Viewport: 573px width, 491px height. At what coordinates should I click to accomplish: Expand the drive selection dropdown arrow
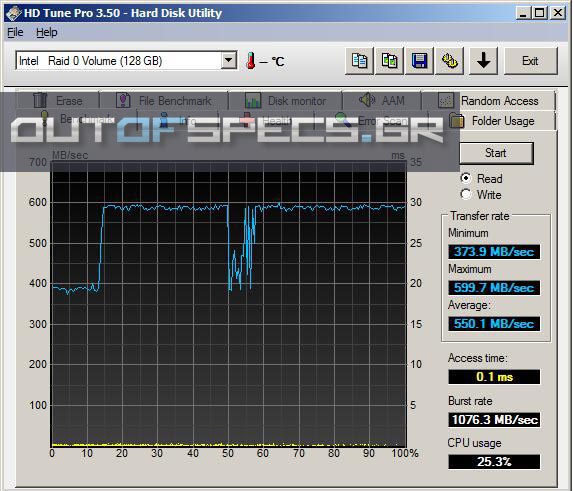(x=229, y=60)
